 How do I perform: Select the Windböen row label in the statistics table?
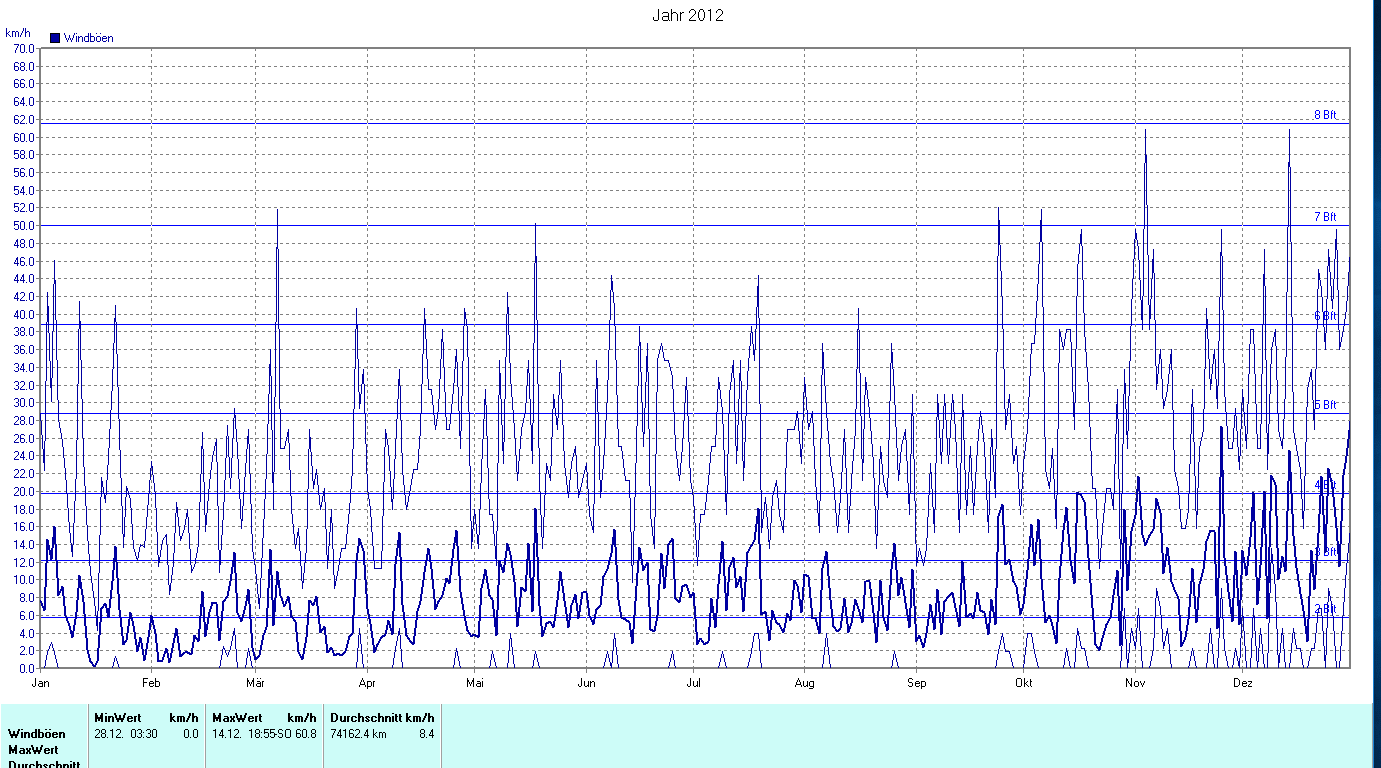[35, 734]
